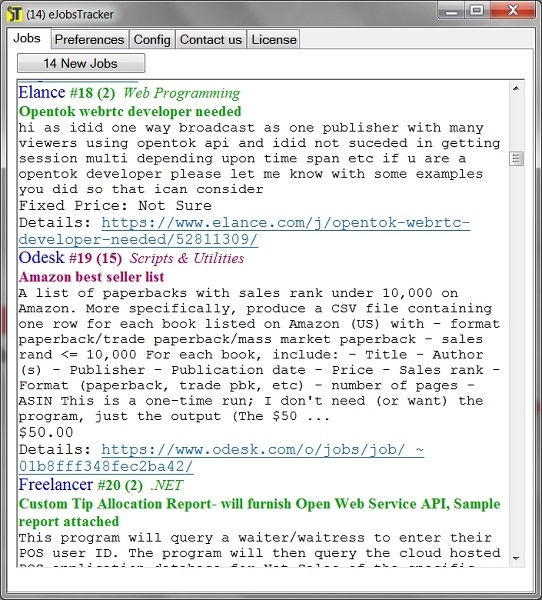Click the 'Odesk' site name heading
The width and height of the screenshot is (542, 600).
click(41, 258)
